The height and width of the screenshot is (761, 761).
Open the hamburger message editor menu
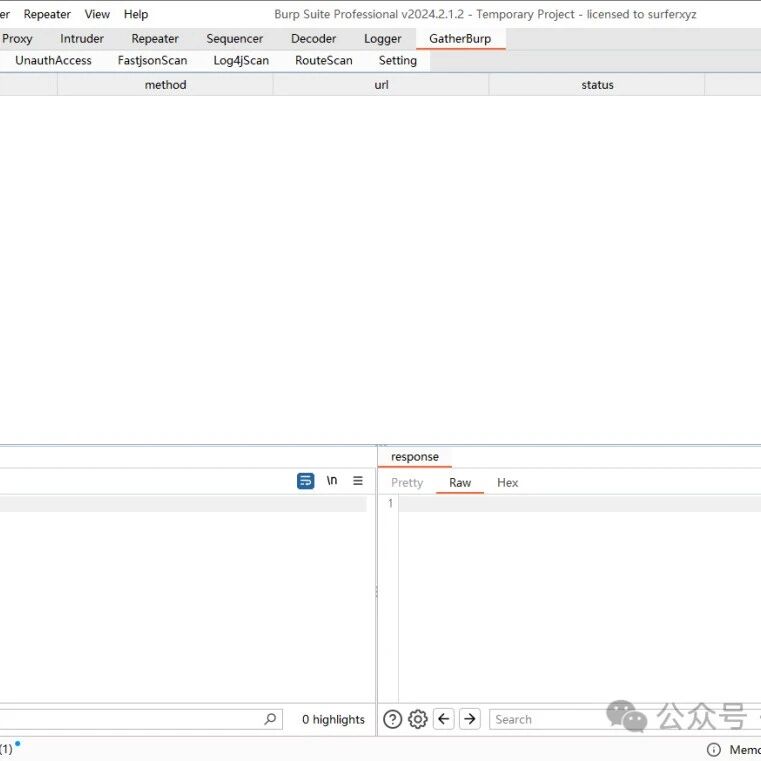point(358,480)
